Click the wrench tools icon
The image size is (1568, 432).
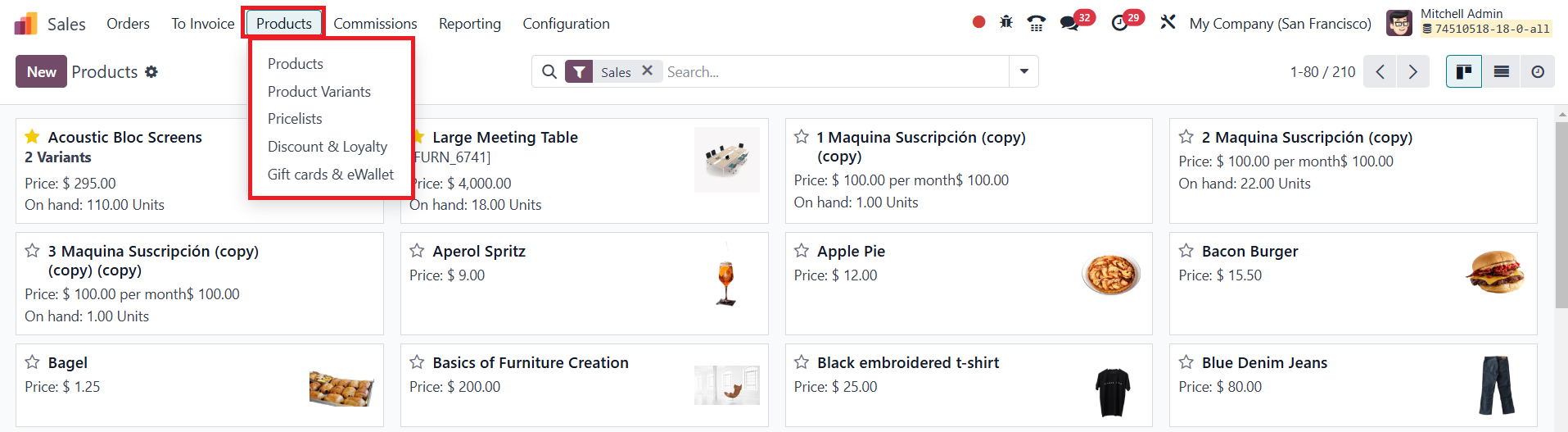[1168, 22]
